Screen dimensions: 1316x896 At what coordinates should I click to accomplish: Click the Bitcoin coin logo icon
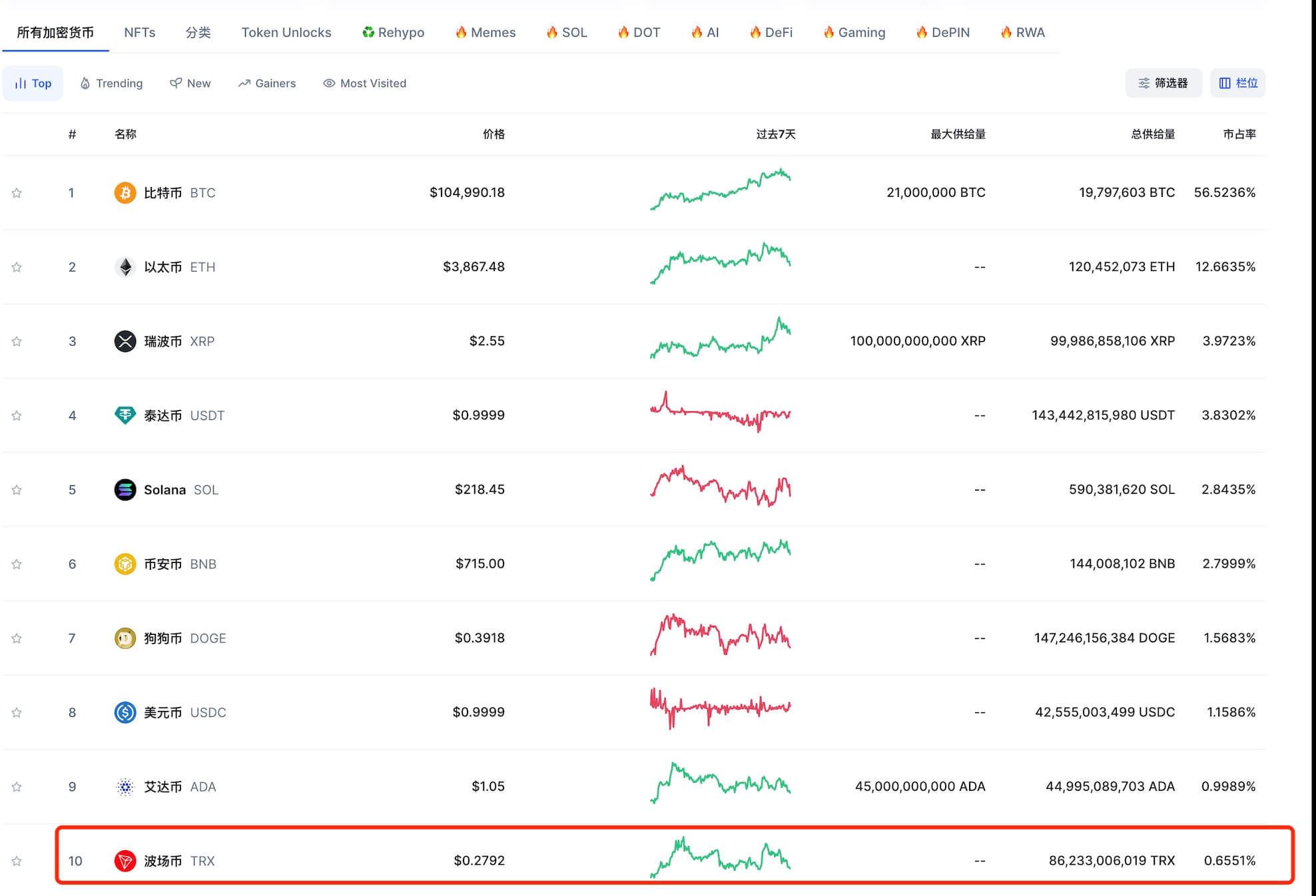pos(125,193)
